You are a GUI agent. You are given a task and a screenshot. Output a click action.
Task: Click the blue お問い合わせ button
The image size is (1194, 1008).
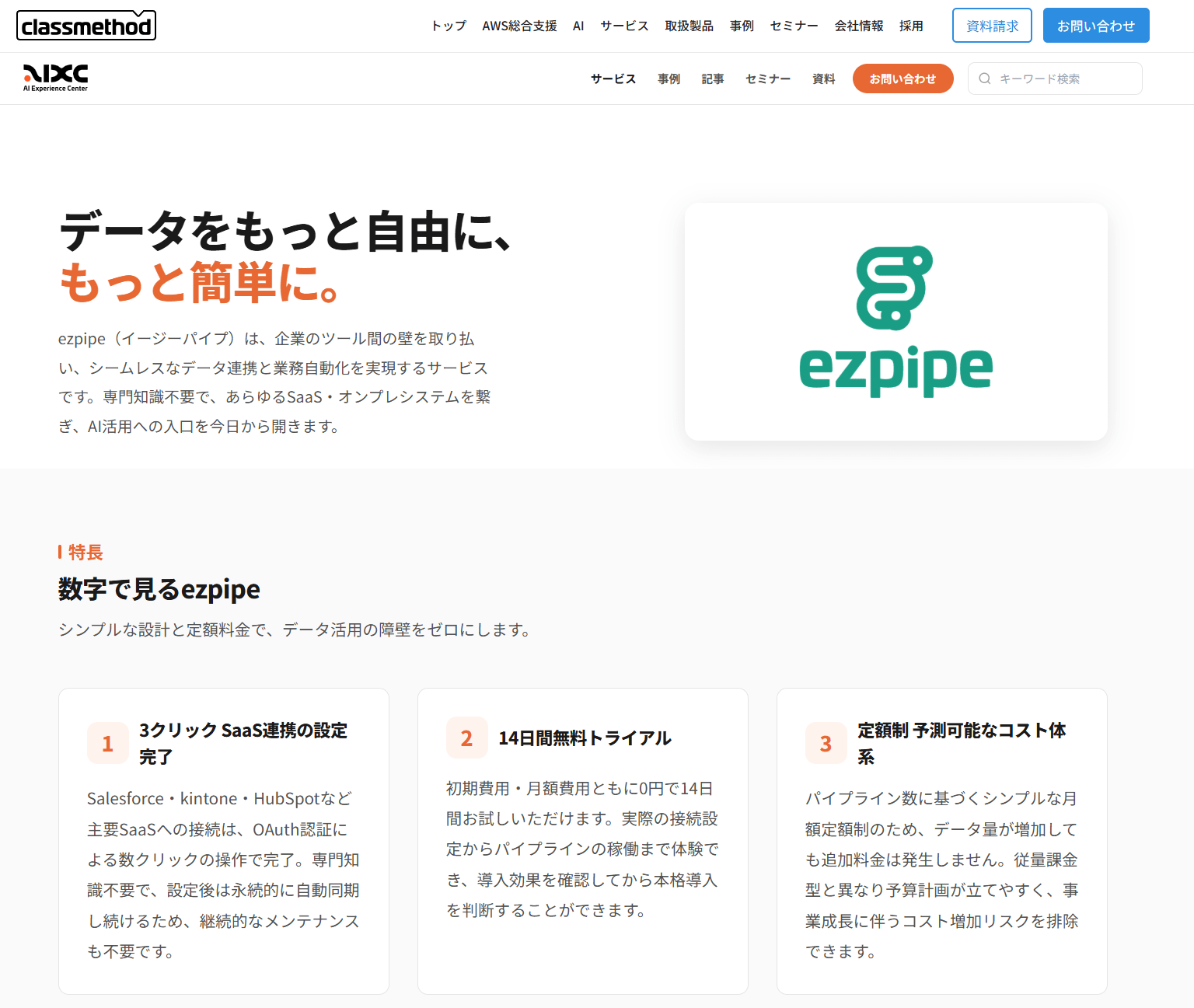point(1096,26)
